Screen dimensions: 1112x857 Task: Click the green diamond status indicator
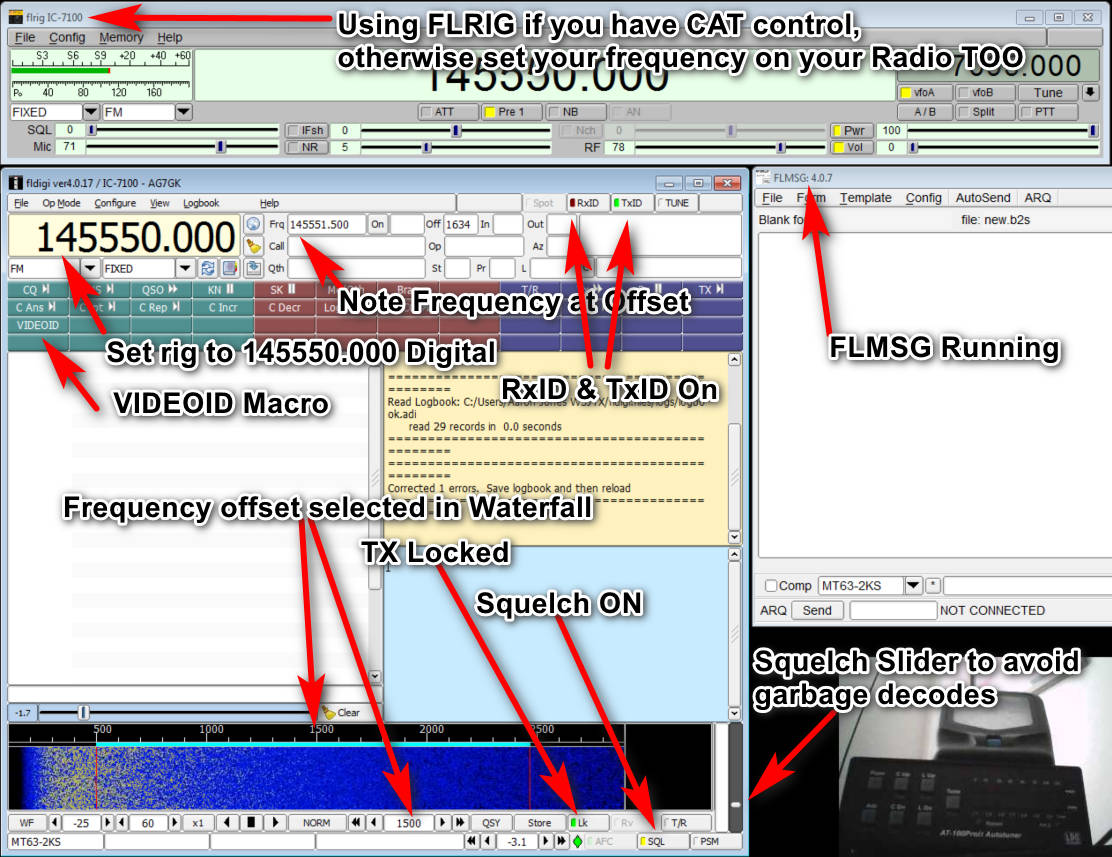tap(578, 841)
